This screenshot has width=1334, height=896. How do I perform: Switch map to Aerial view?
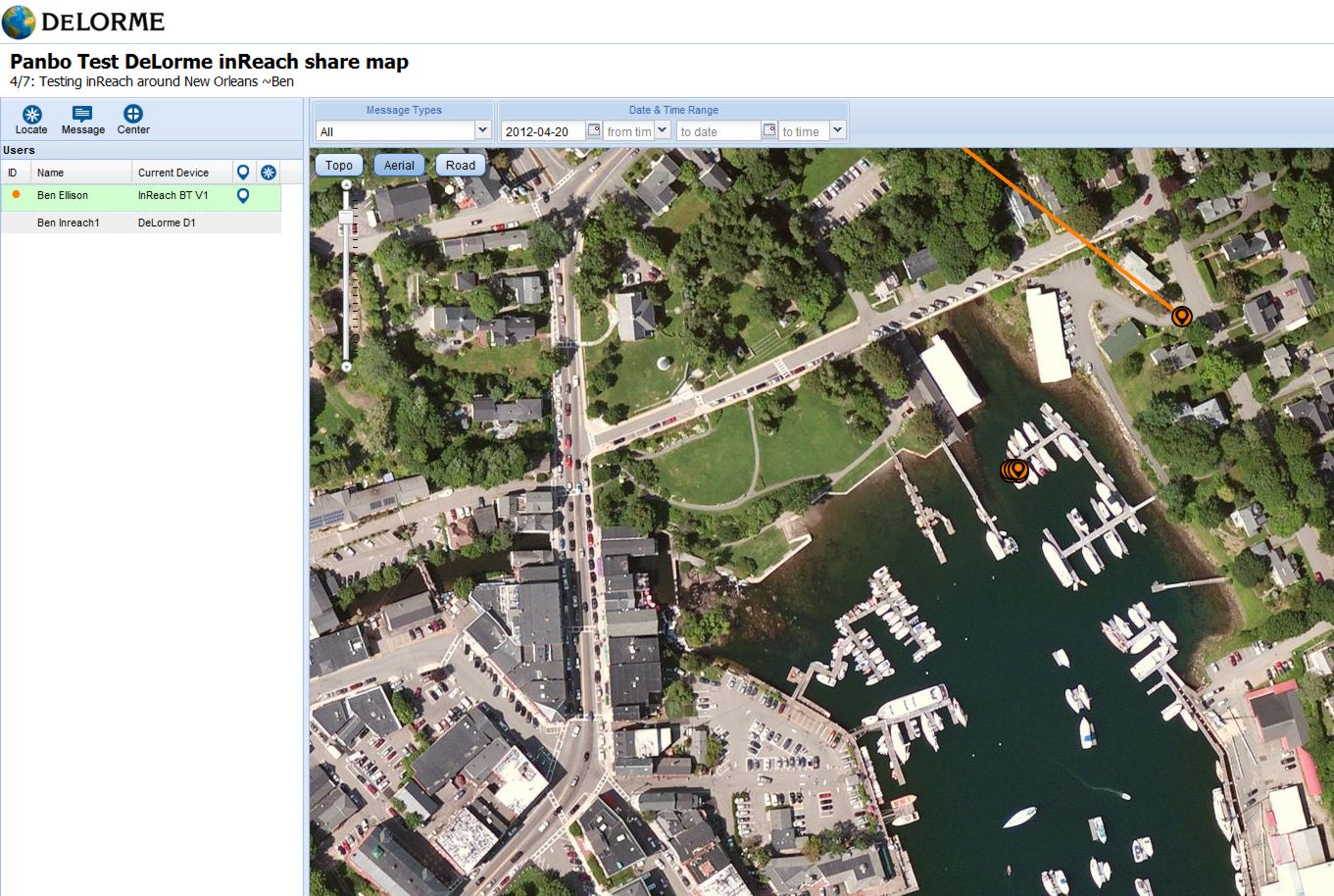click(x=399, y=166)
